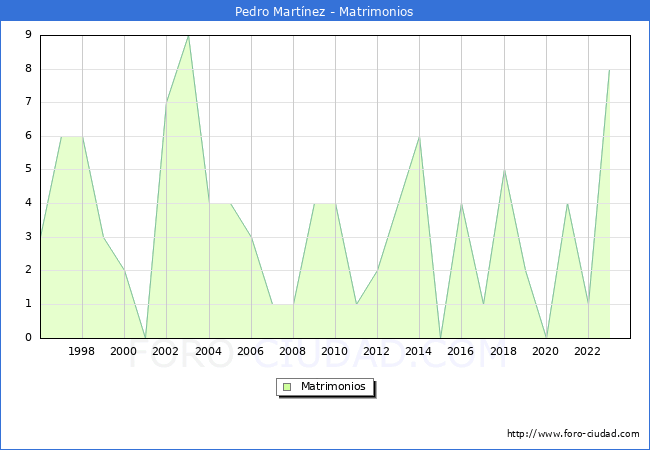Click the y-axis label 2
The height and width of the screenshot is (450, 650).
(x=29, y=270)
